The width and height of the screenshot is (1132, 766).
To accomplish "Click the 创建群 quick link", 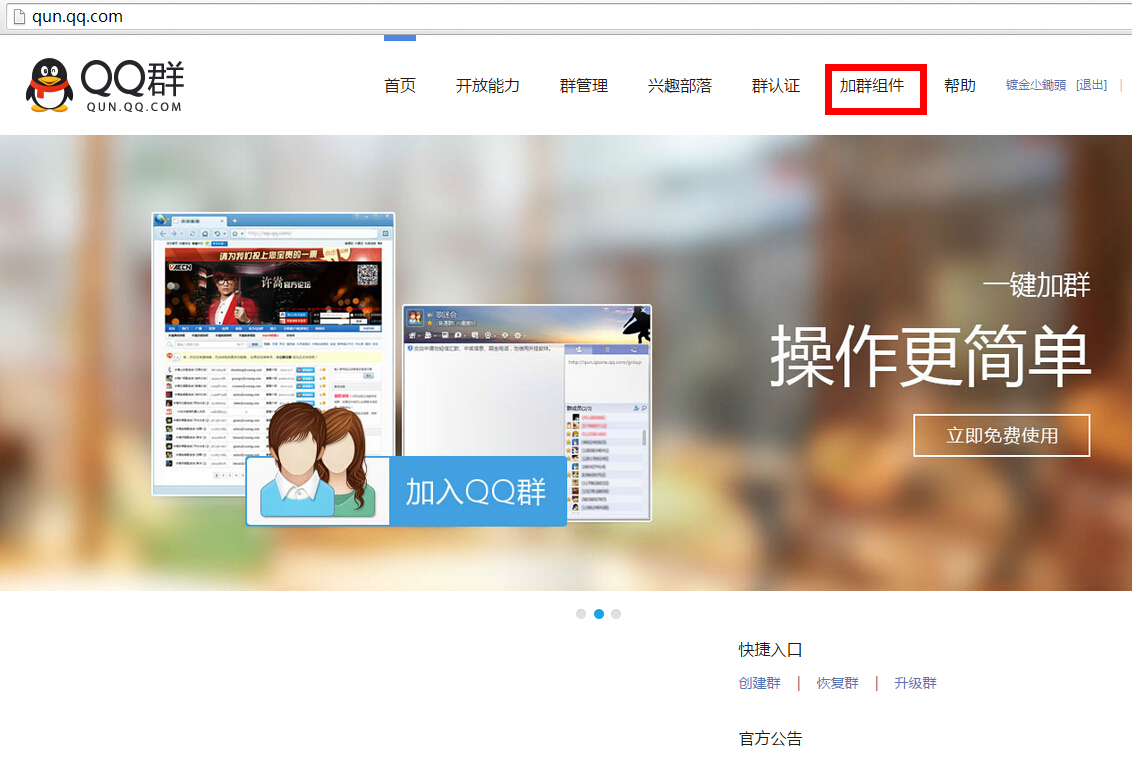I will (x=760, y=684).
